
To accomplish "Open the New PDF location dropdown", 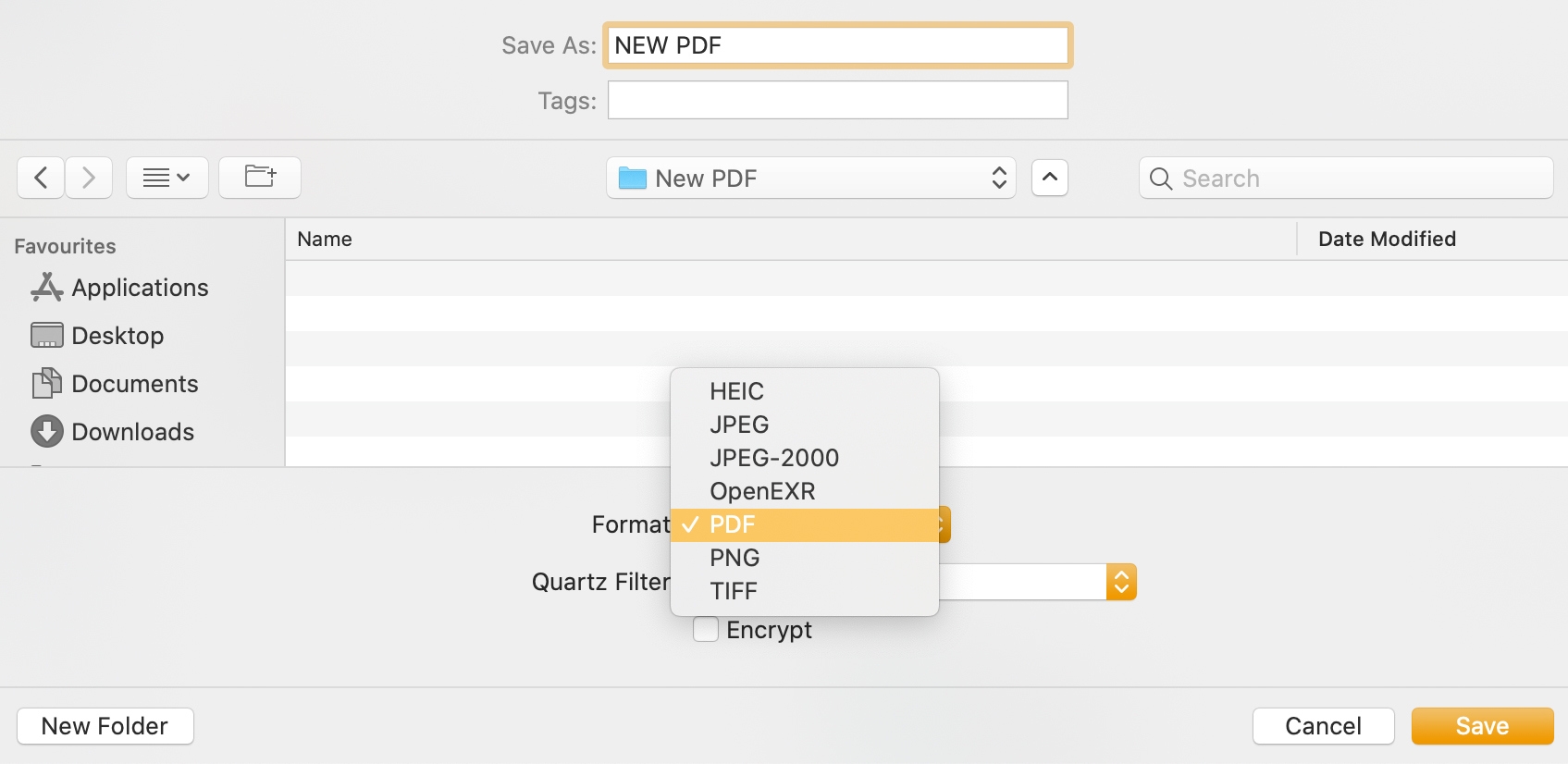I will click(809, 178).
